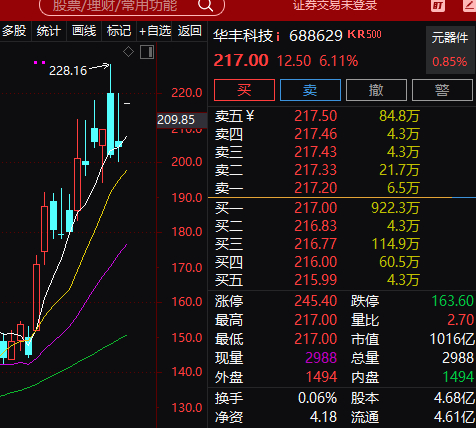Screen dimensions: 476x428
Task: Click the 卖五 price 217.50
Action: pos(316,116)
